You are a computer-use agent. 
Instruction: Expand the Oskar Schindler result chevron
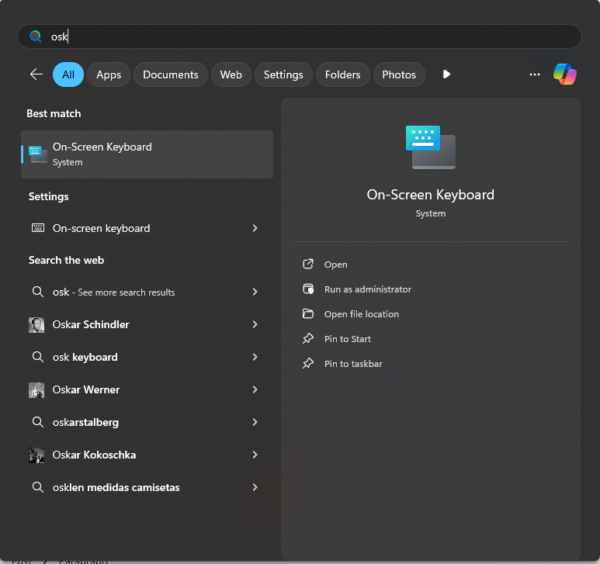pos(255,324)
